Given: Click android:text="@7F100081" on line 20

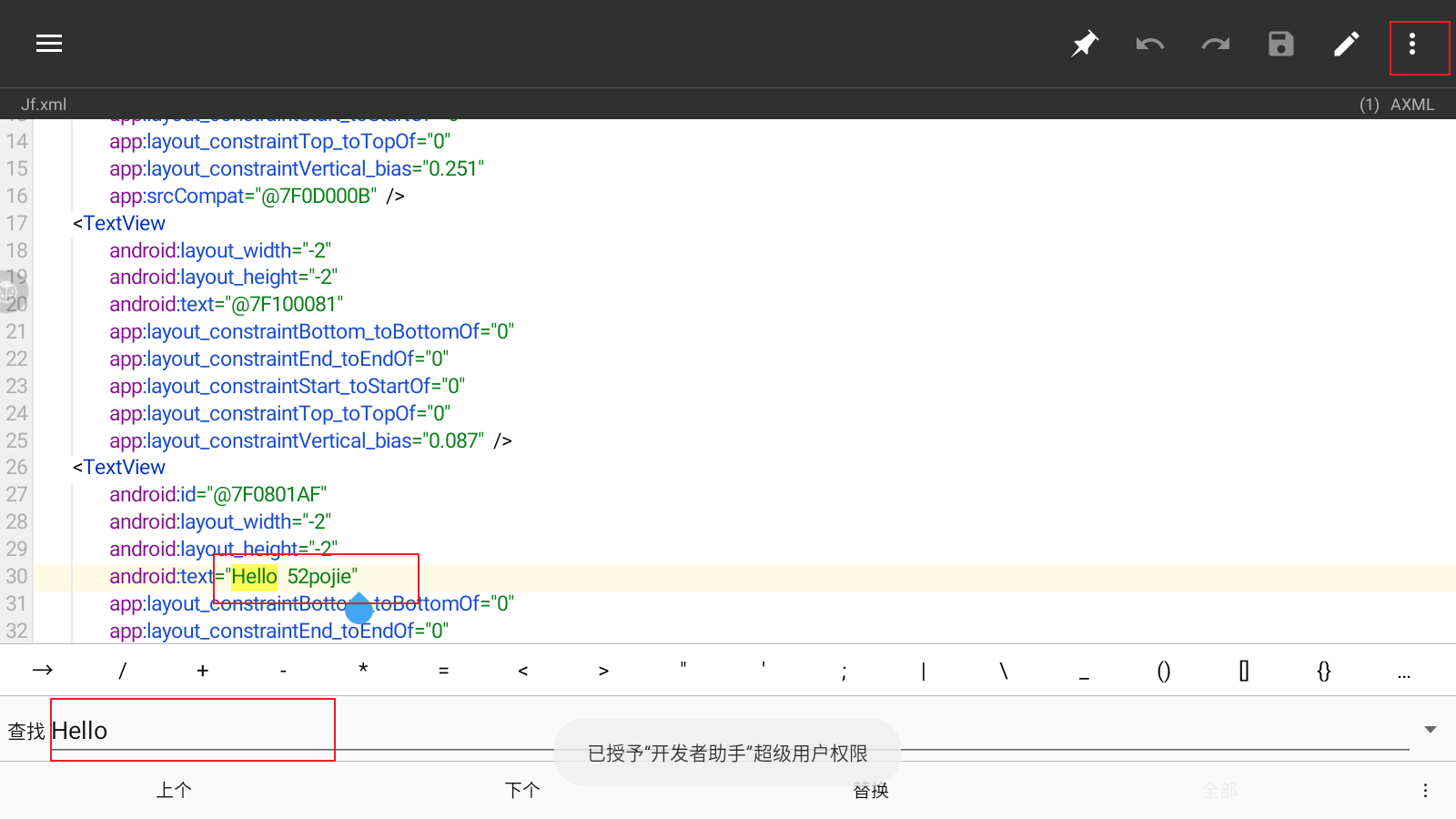Looking at the screenshot, I should click(x=227, y=305).
